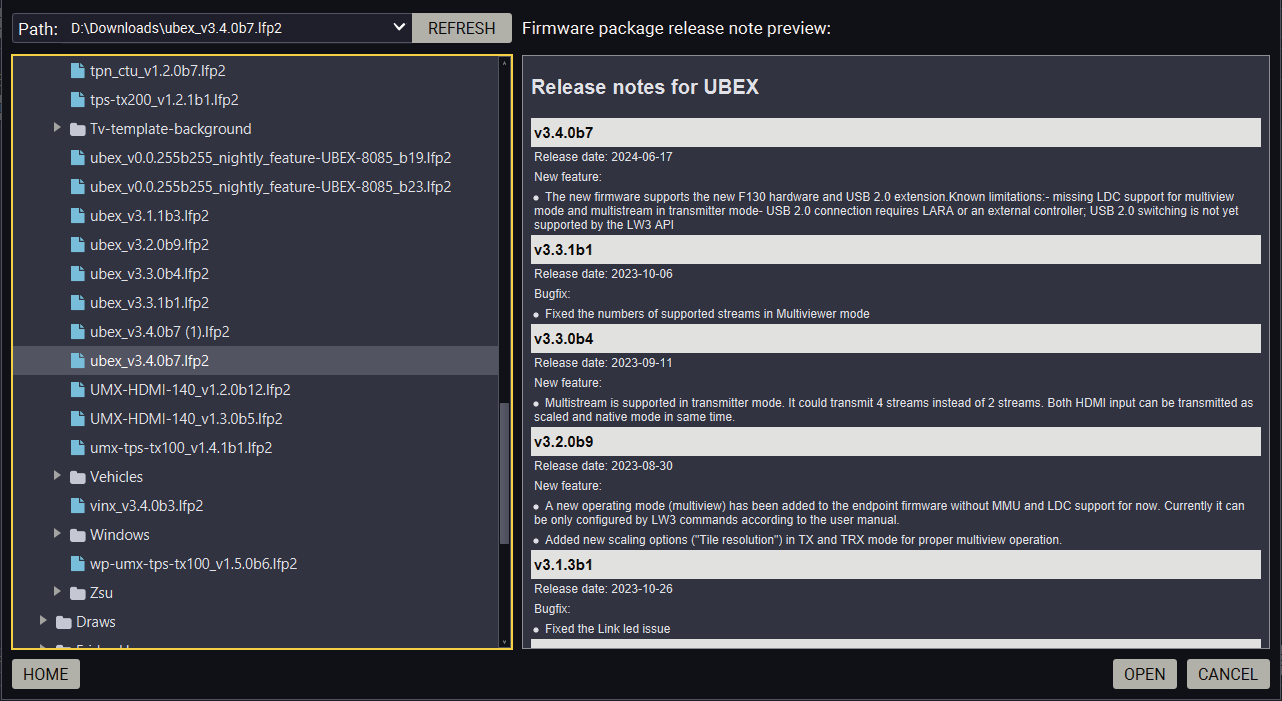Open the Path dropdown list

pos(399,28)
